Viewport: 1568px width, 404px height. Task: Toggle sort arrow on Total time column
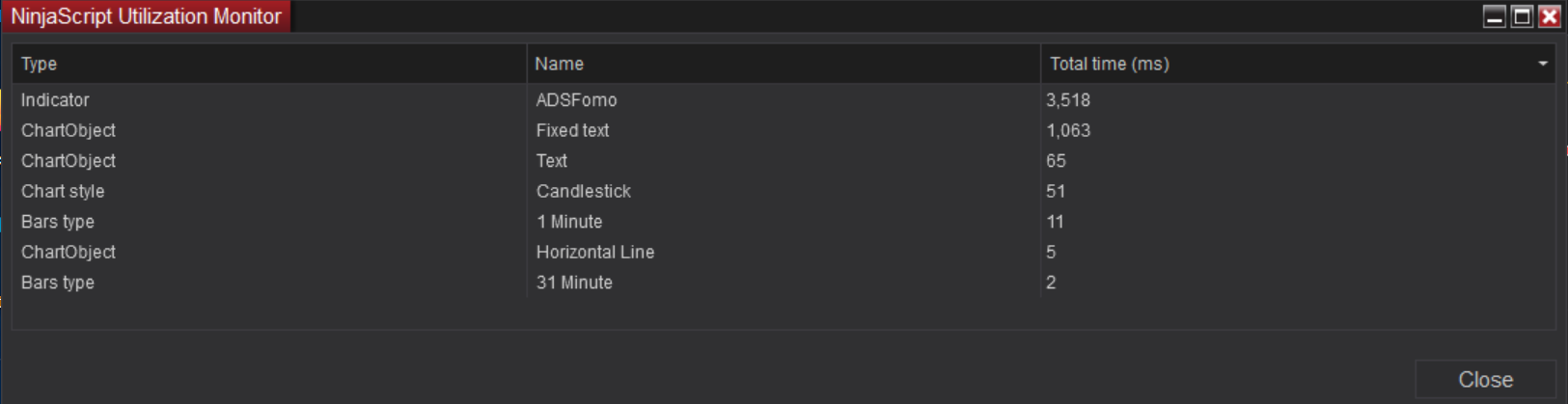click(1543, 64)
